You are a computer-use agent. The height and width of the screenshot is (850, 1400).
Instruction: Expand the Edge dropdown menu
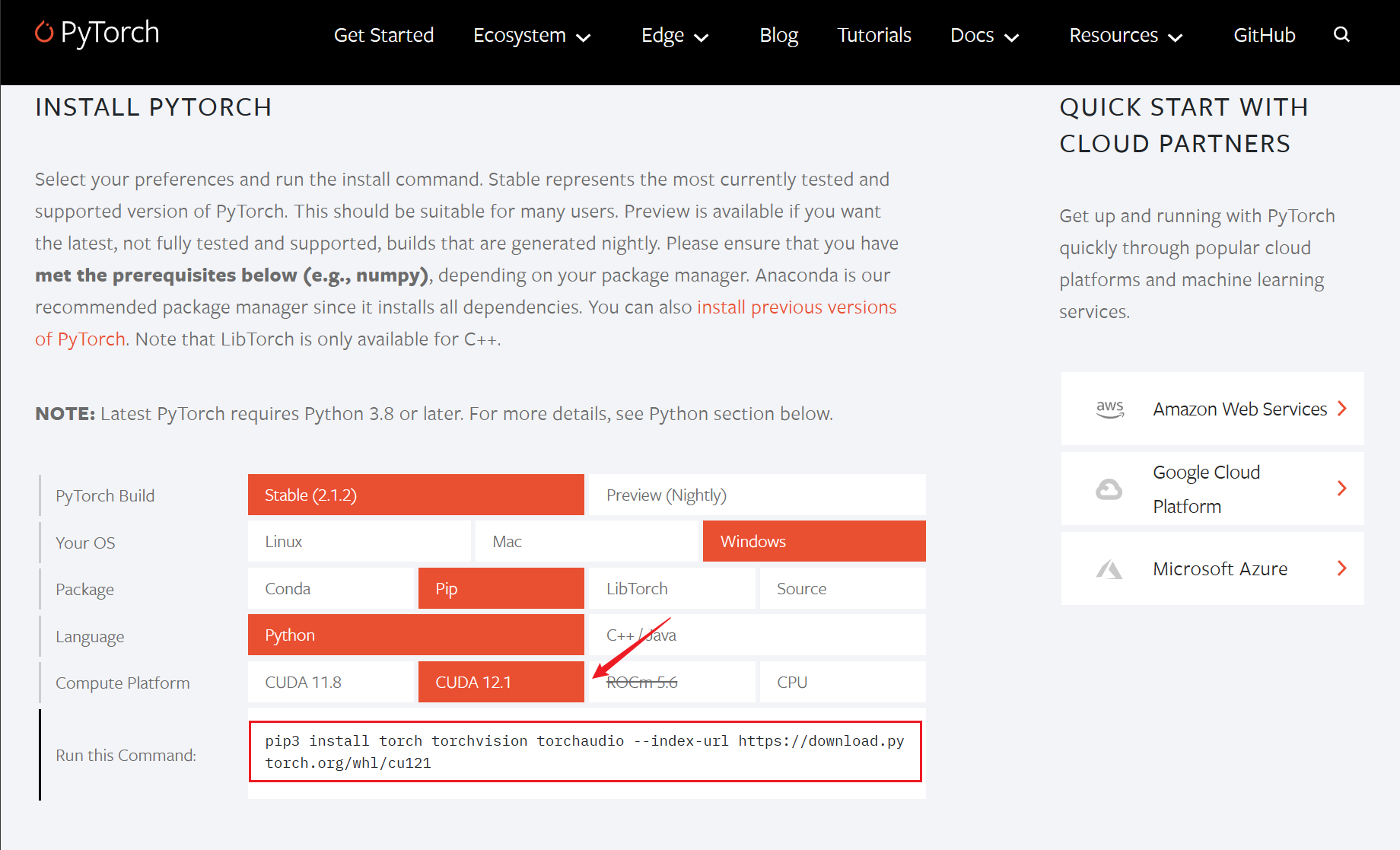pyautogui.click(x=674, y=36)
